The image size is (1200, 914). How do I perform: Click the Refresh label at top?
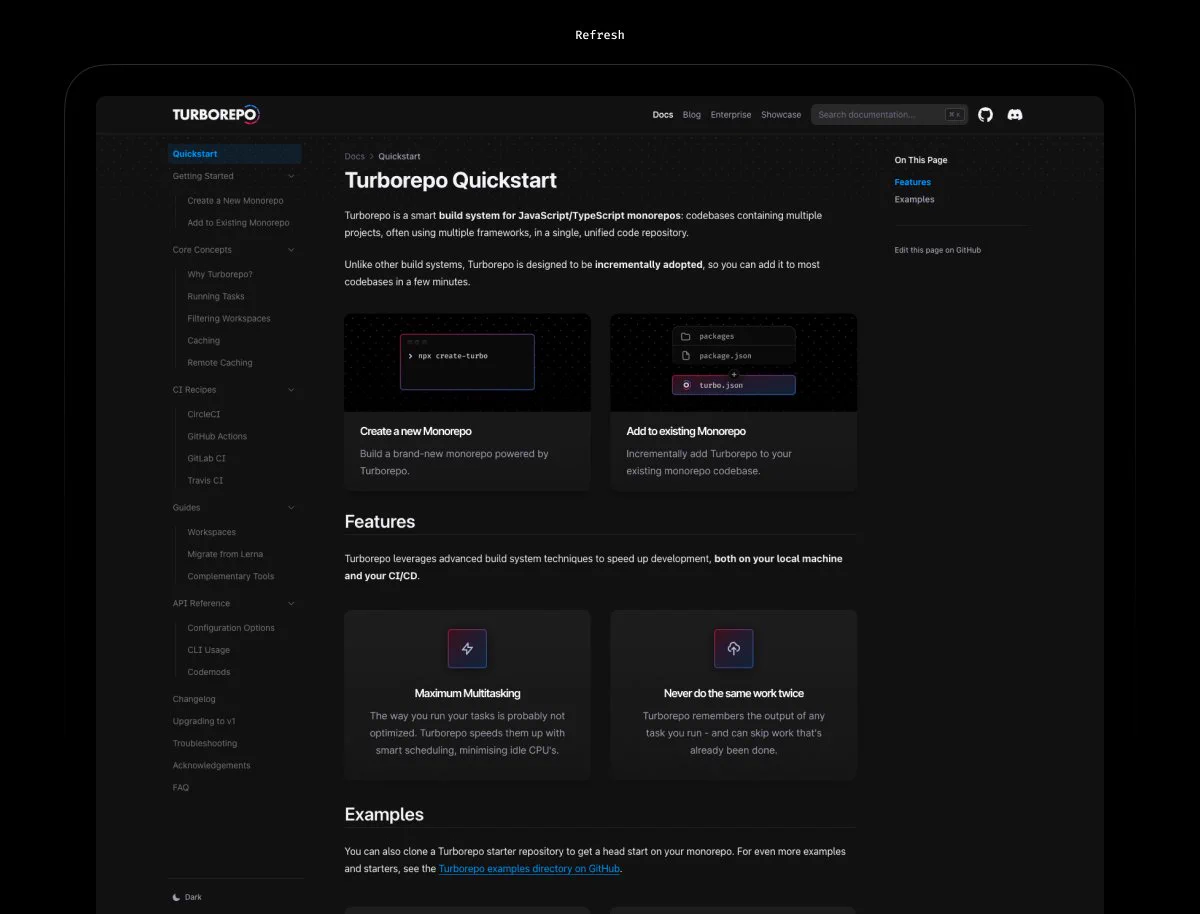600,35
